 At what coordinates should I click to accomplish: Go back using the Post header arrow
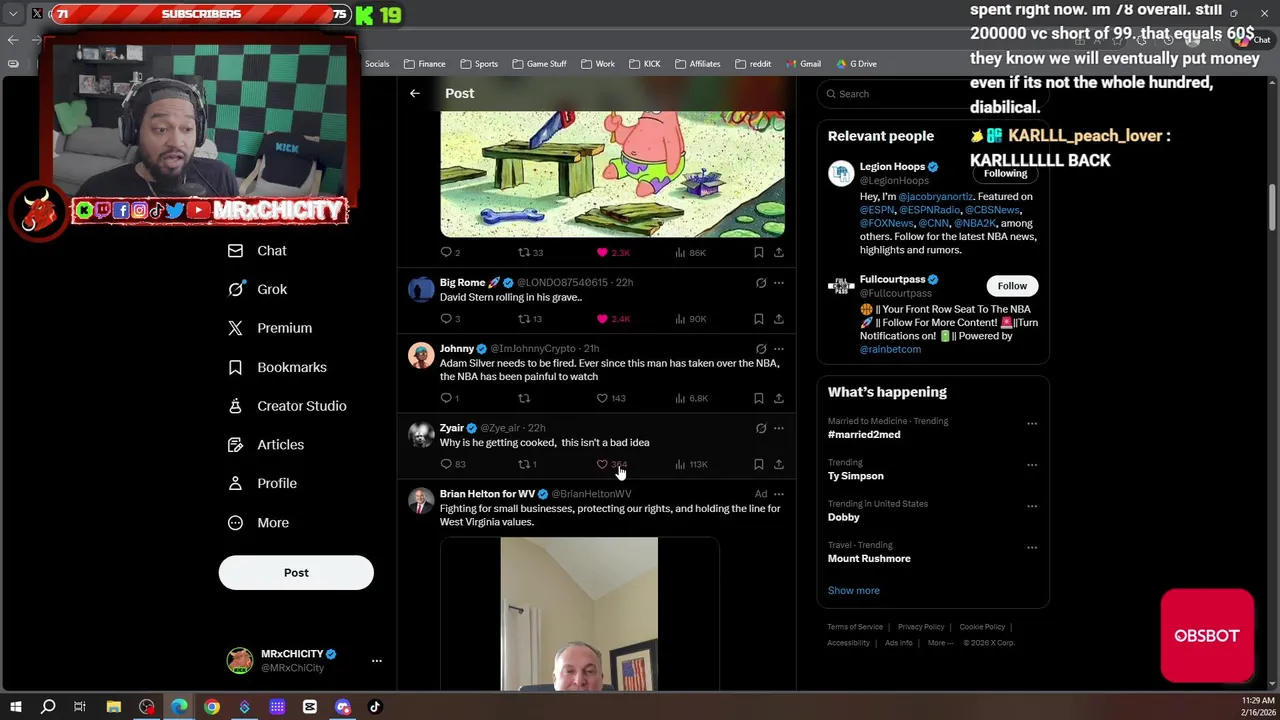(414, 93)
